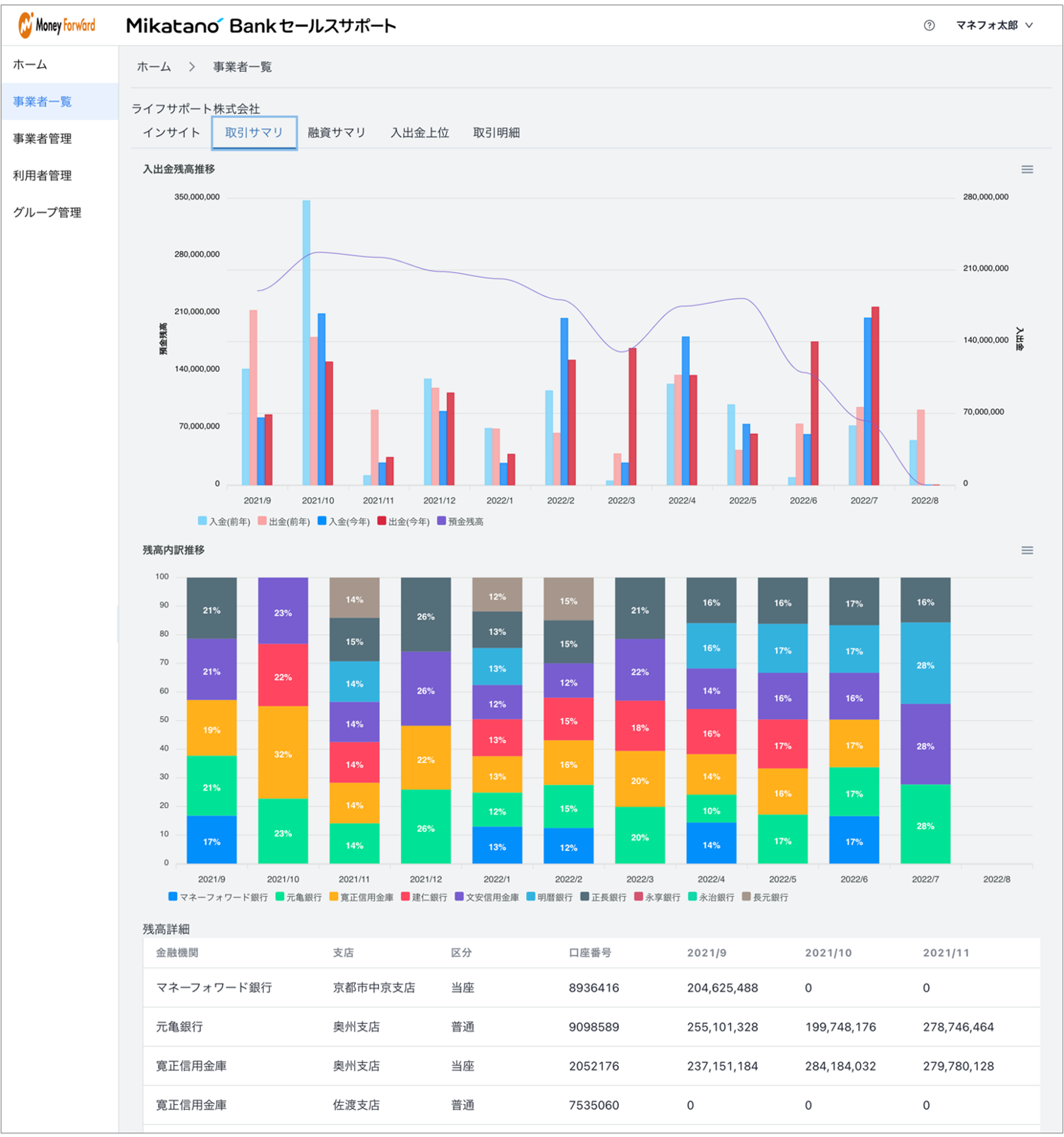Viewport: 1064px width, 1137px height.
Task: Expand the マネフォ太郎 user dropdown
Action: tap(994, 25)
